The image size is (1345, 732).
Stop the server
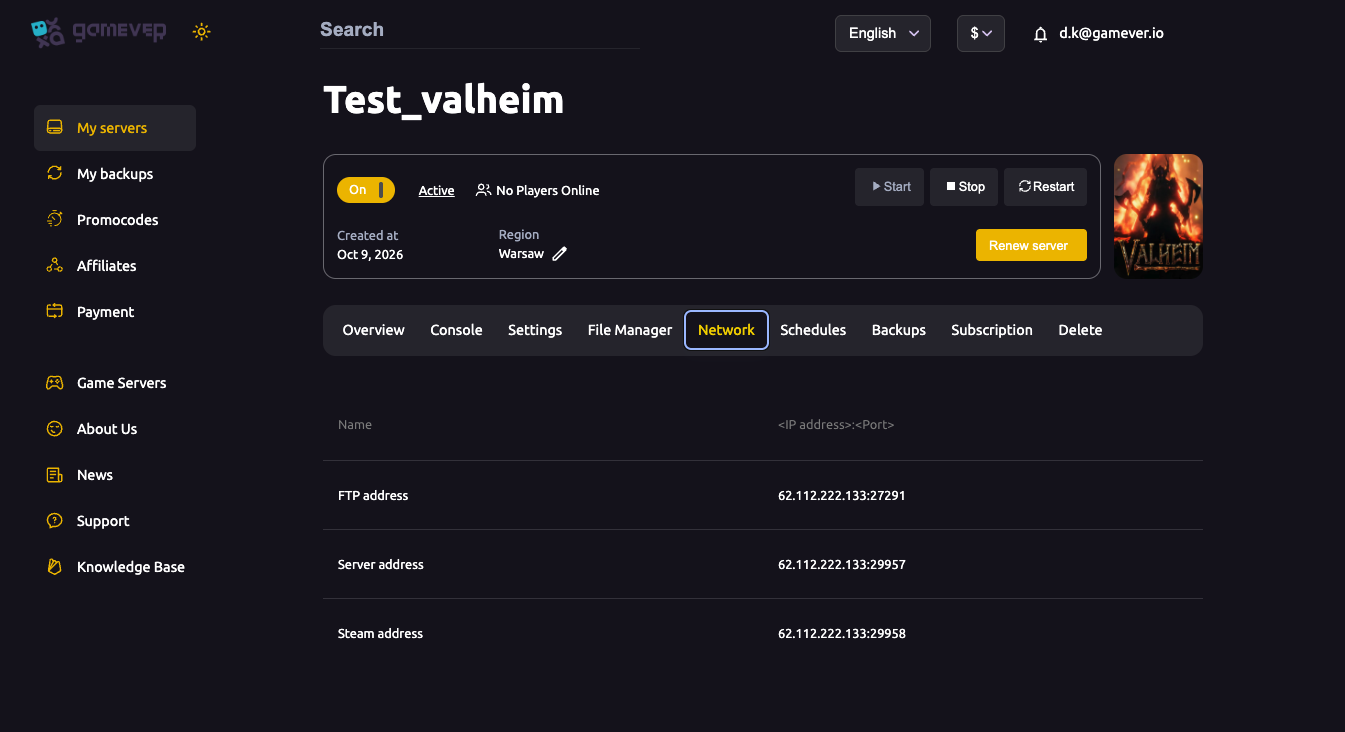coord(964,187)
